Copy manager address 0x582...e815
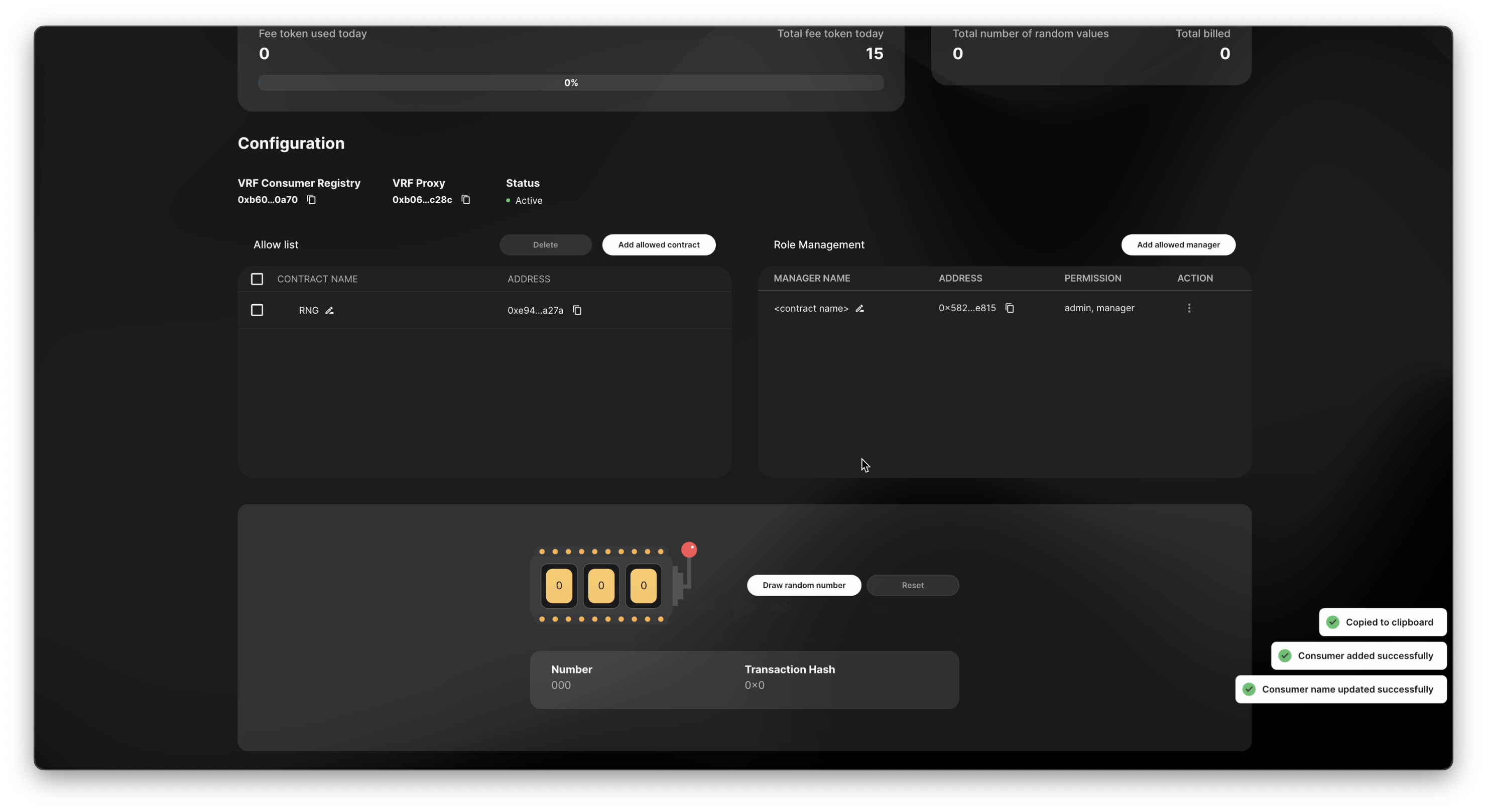 point(1010,308)
